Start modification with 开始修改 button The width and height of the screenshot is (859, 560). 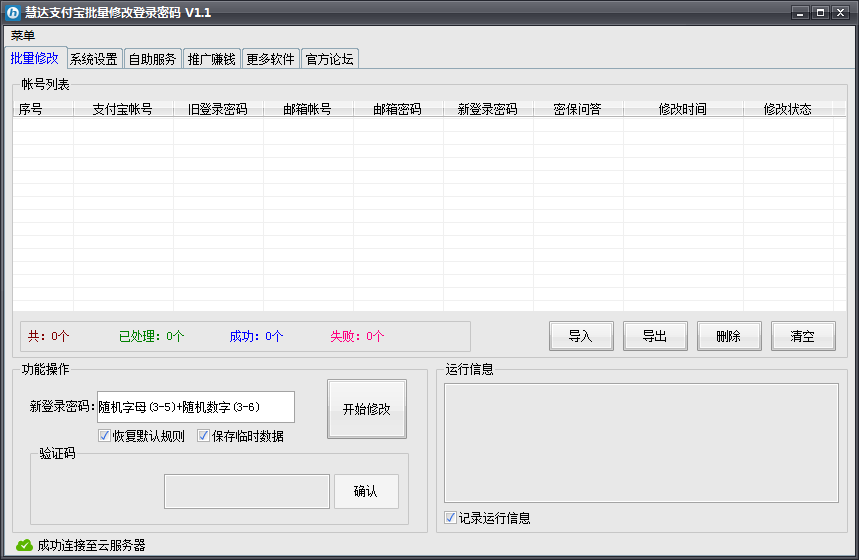point(367,409)
